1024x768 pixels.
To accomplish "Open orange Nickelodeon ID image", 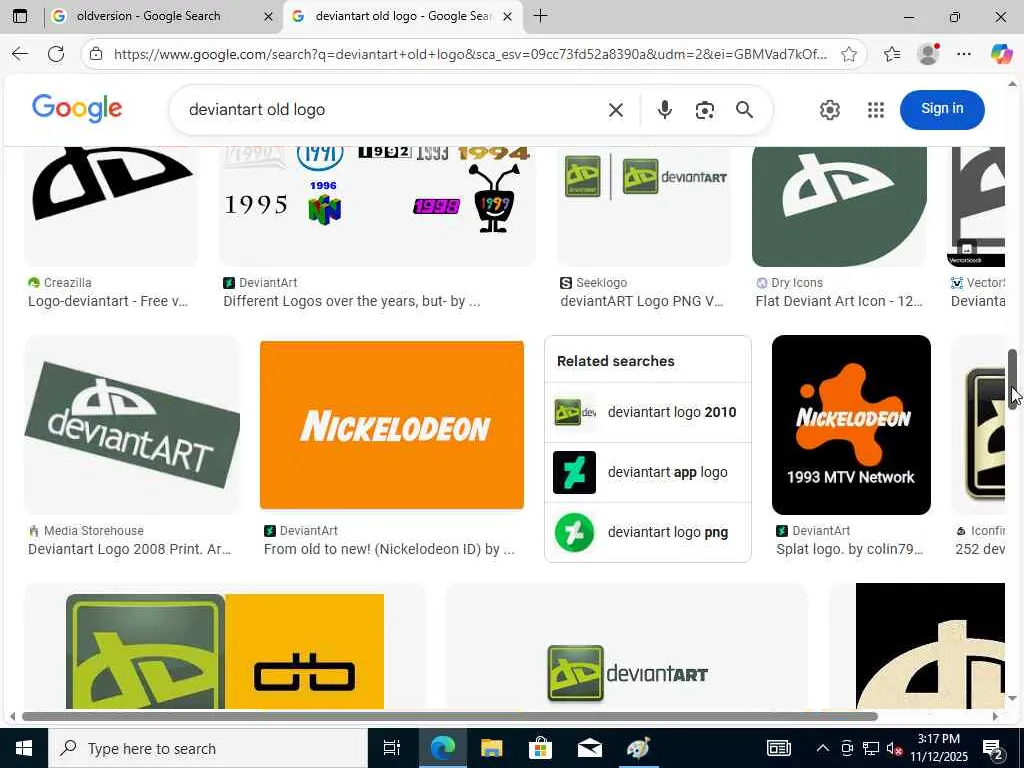I will [392, 424].
